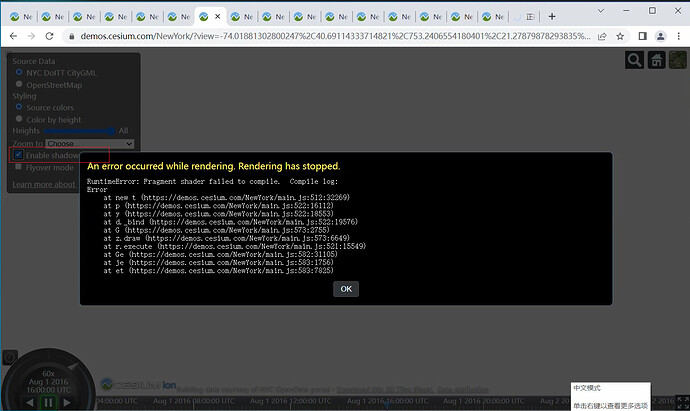The image size is (690, 411).
Task: Open the Learn more about link
Action: coord(44,184)
